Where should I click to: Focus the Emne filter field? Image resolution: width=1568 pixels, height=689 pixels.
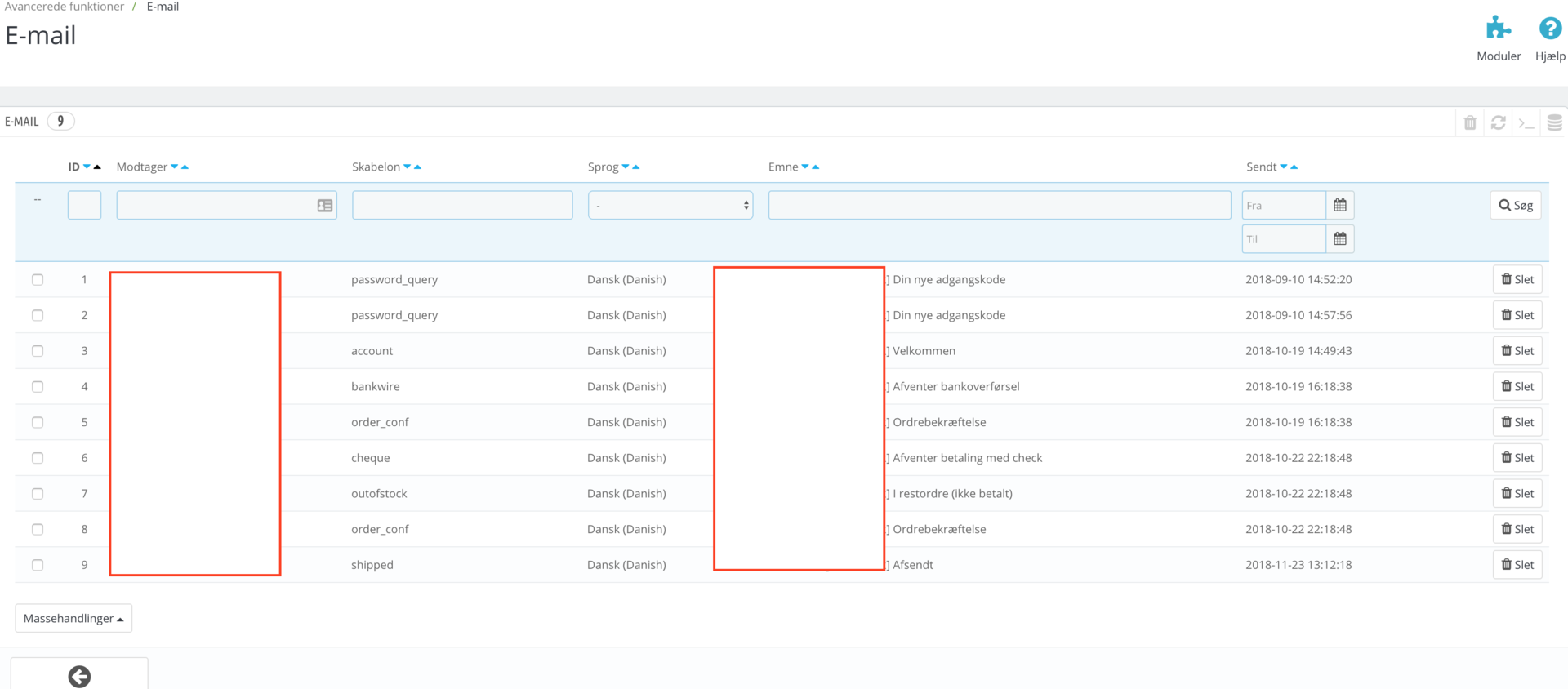click(x=1000, y=205)
